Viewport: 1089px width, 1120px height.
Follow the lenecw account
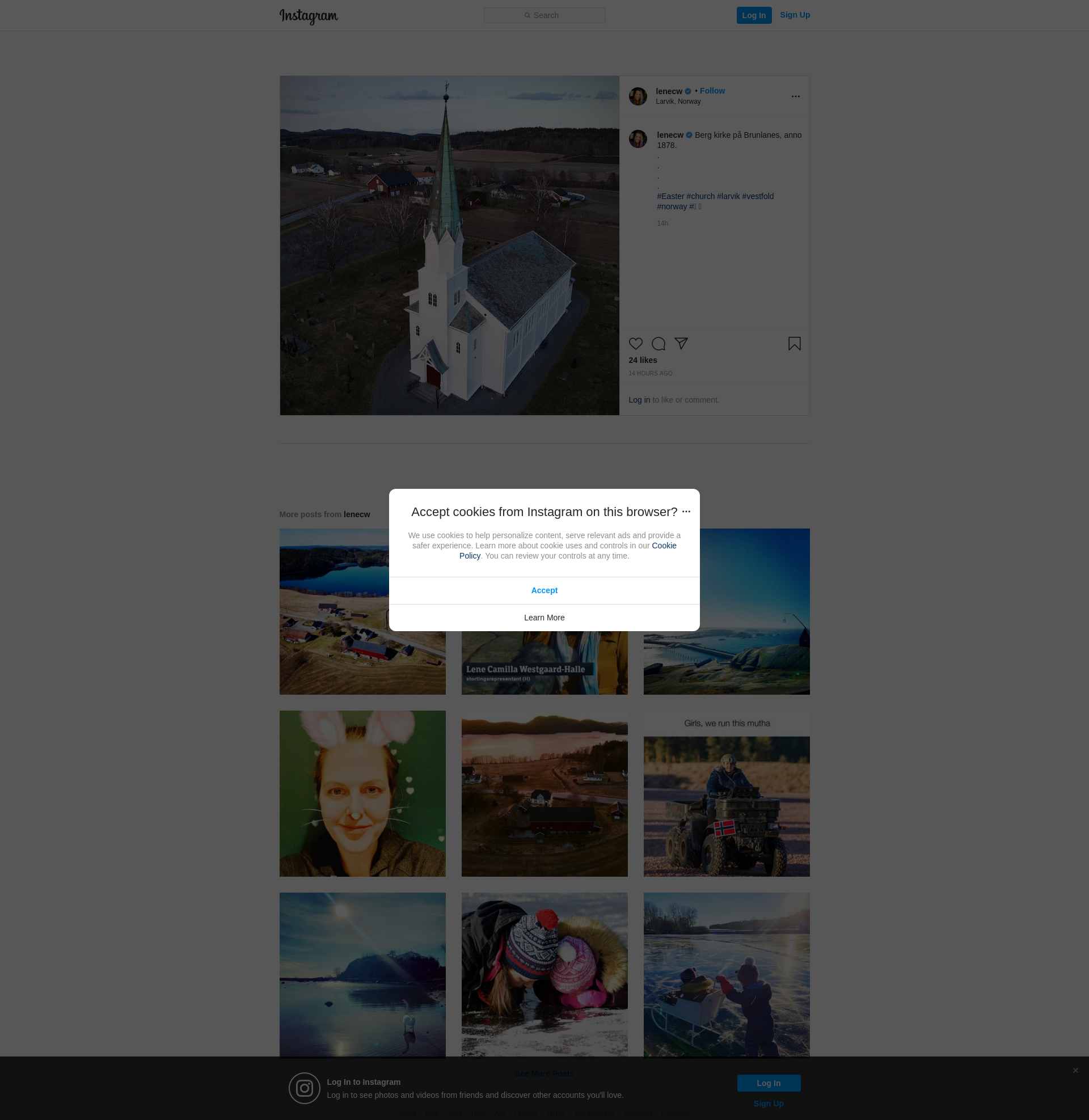pos(712,91)
